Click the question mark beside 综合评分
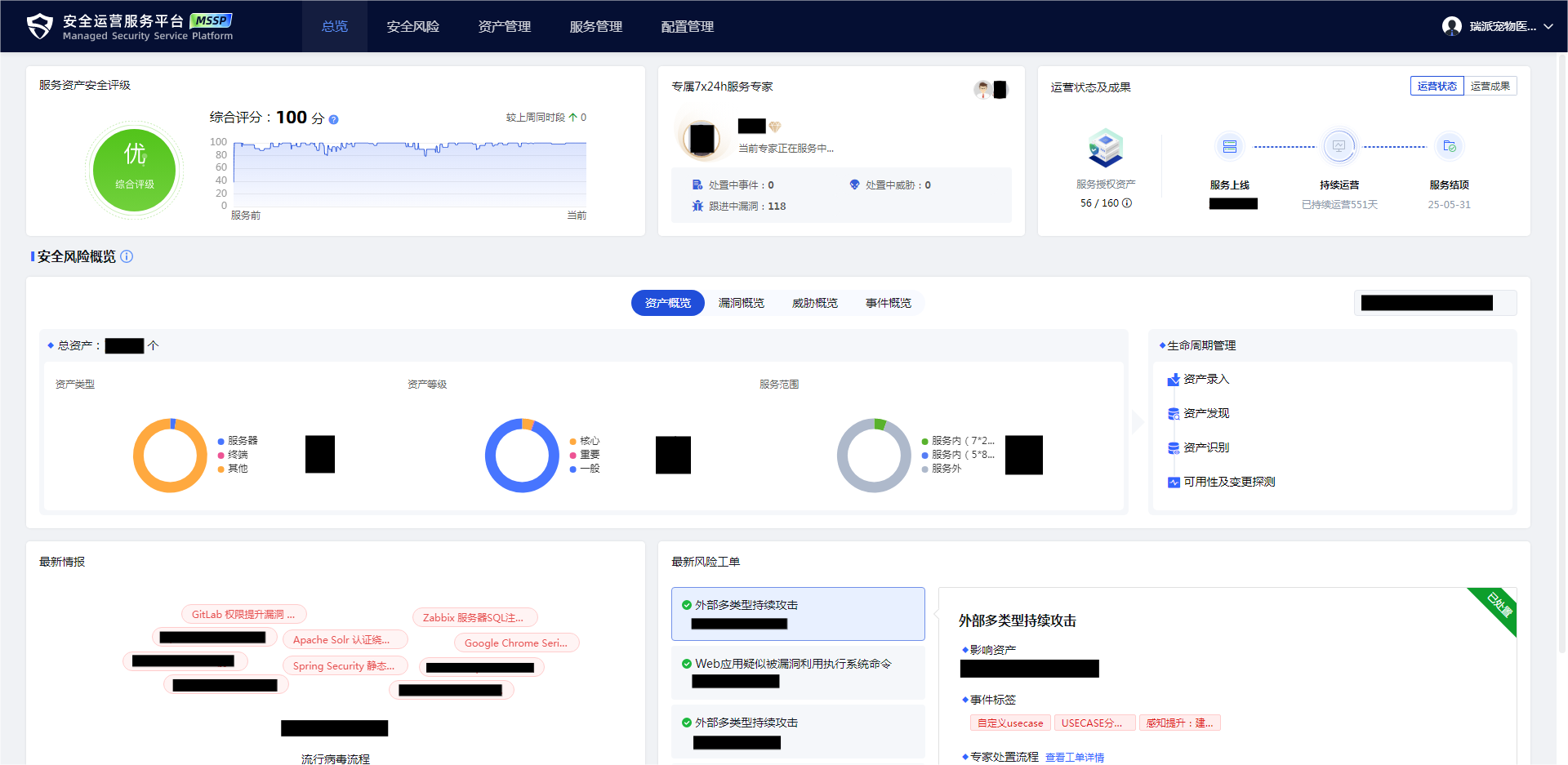The width and height of the screenshot is (1568, 765). click(x=332, y=118)
